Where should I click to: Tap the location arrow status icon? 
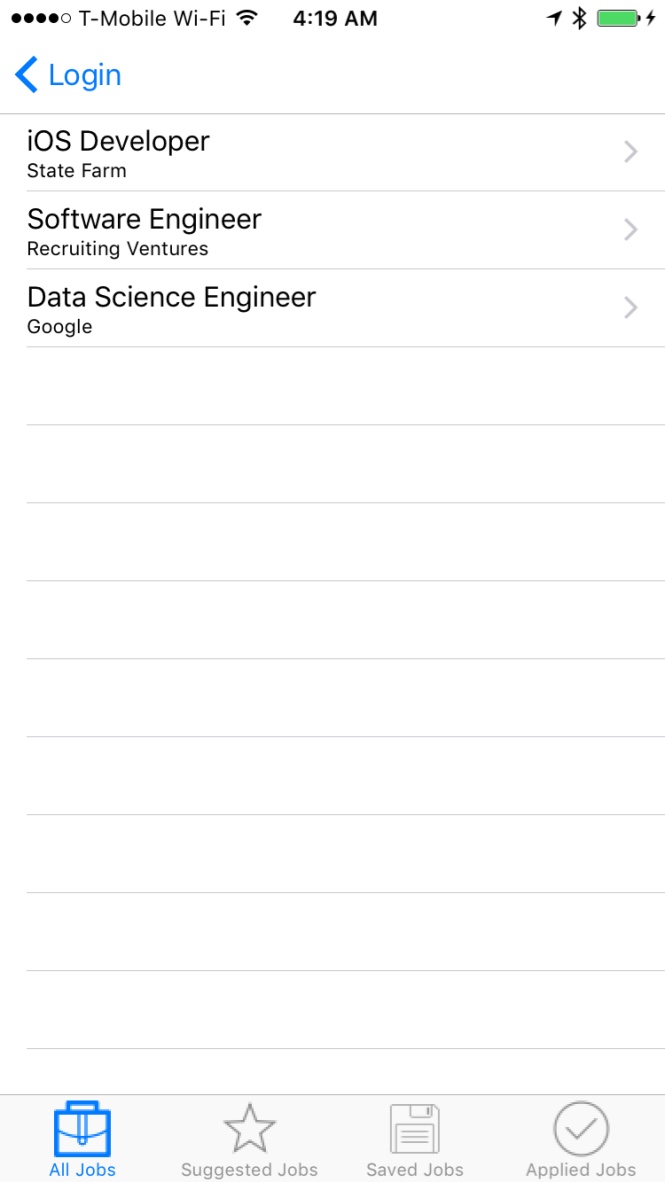[554, 18]
